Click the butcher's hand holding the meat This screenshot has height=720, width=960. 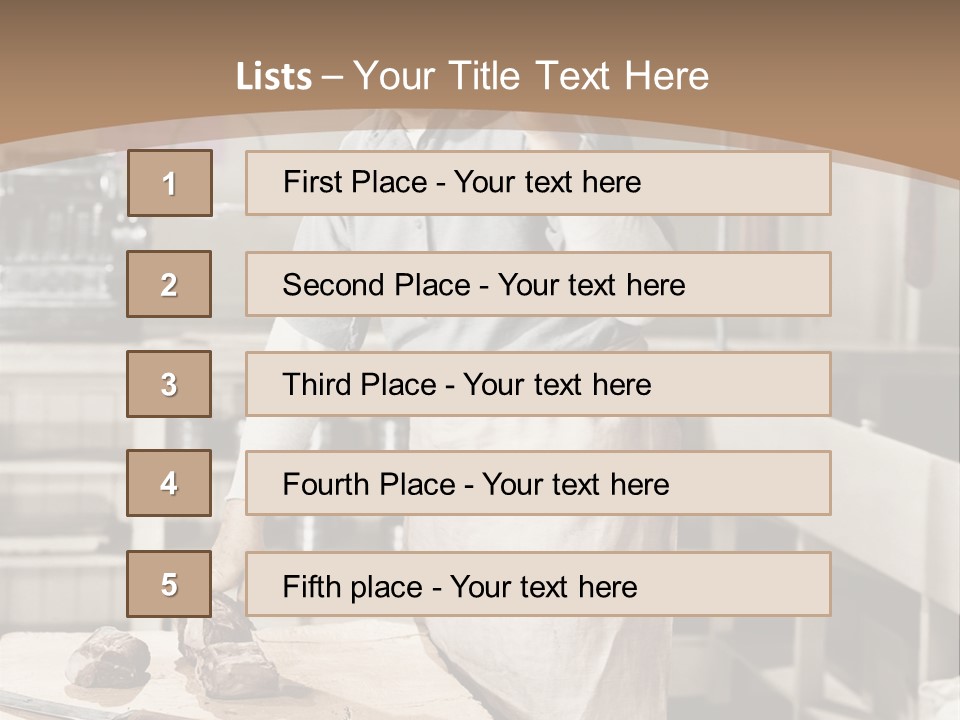click(x=223, y=583)
